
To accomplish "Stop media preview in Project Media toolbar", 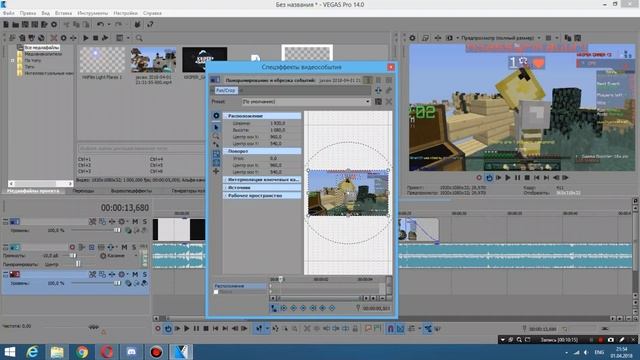I will pos(95,38).
